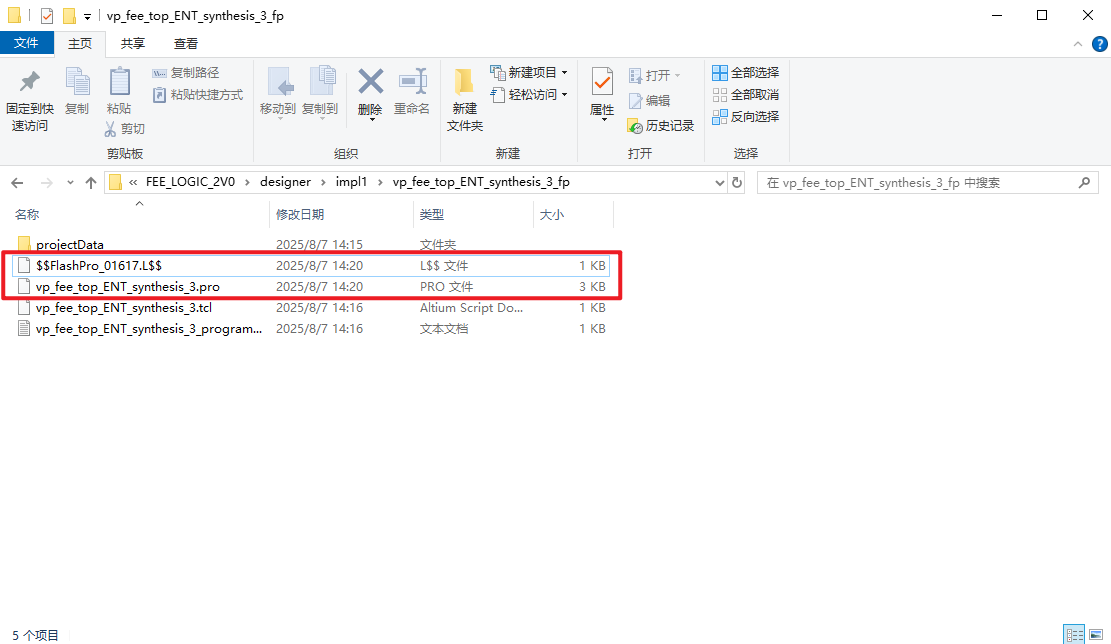Select the Home (主页) tab
The image size is (1111, 644).
click(x=80, y=43)
